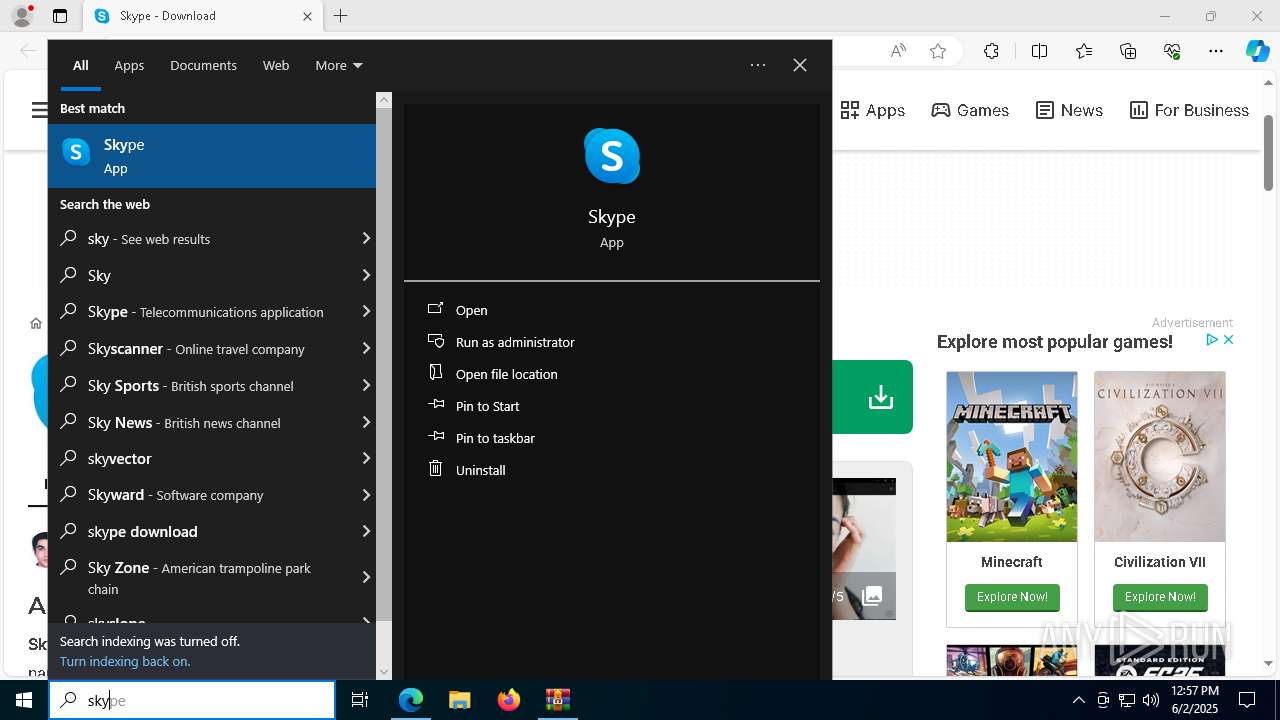
Task: Click the taskbar search input box
Action: point(192,700)
